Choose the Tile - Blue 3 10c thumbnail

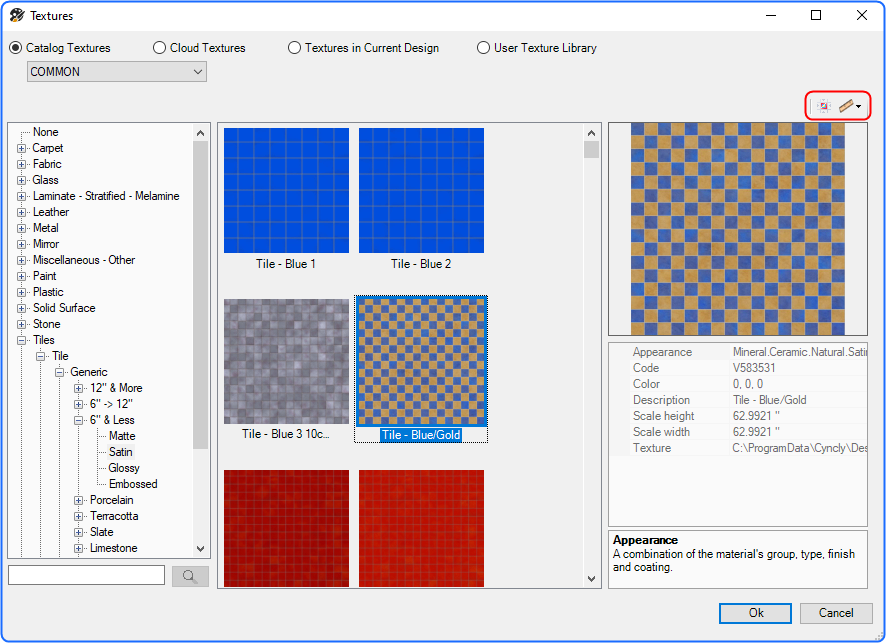tap(286, 362)
